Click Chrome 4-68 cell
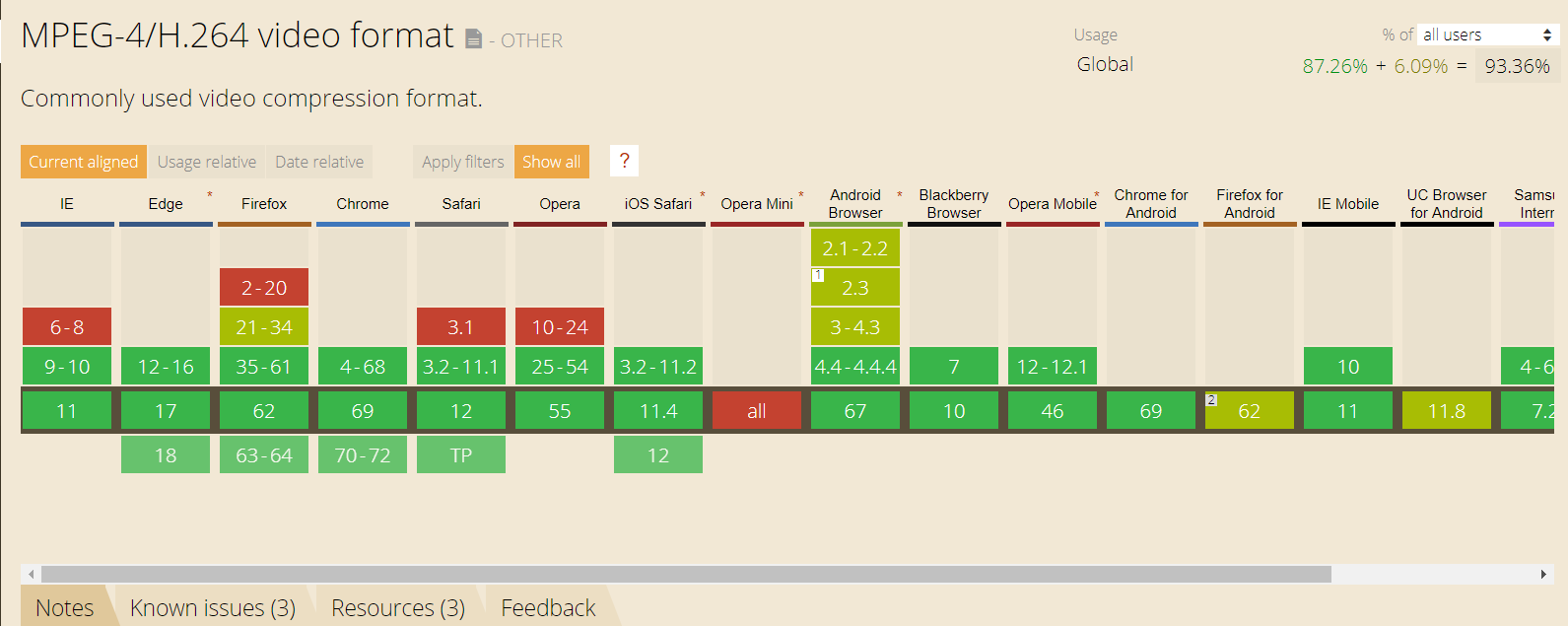Viewport: 1568px width, 626px height. coord(363,366)
